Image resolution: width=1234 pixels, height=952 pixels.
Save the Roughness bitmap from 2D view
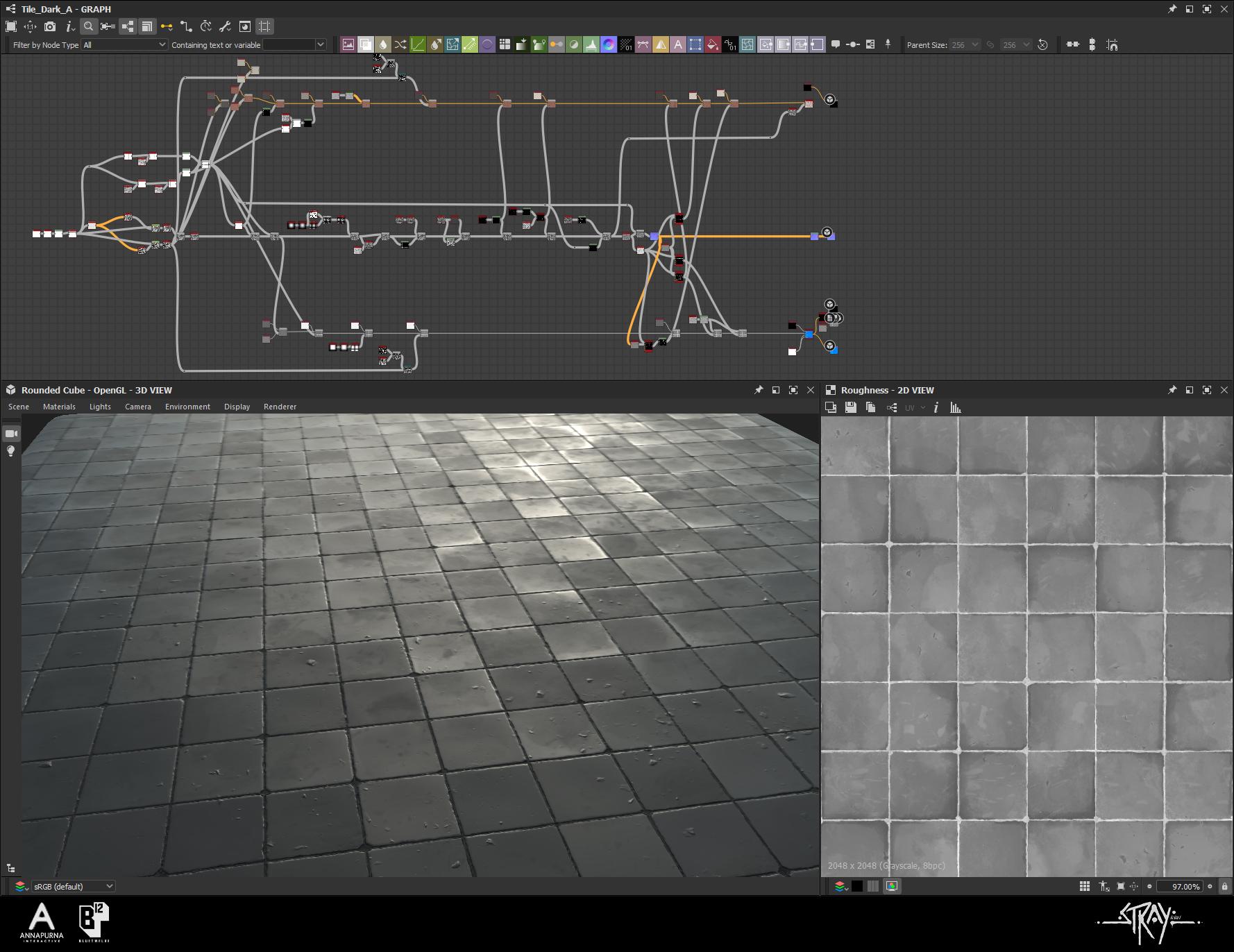(850, 408)
